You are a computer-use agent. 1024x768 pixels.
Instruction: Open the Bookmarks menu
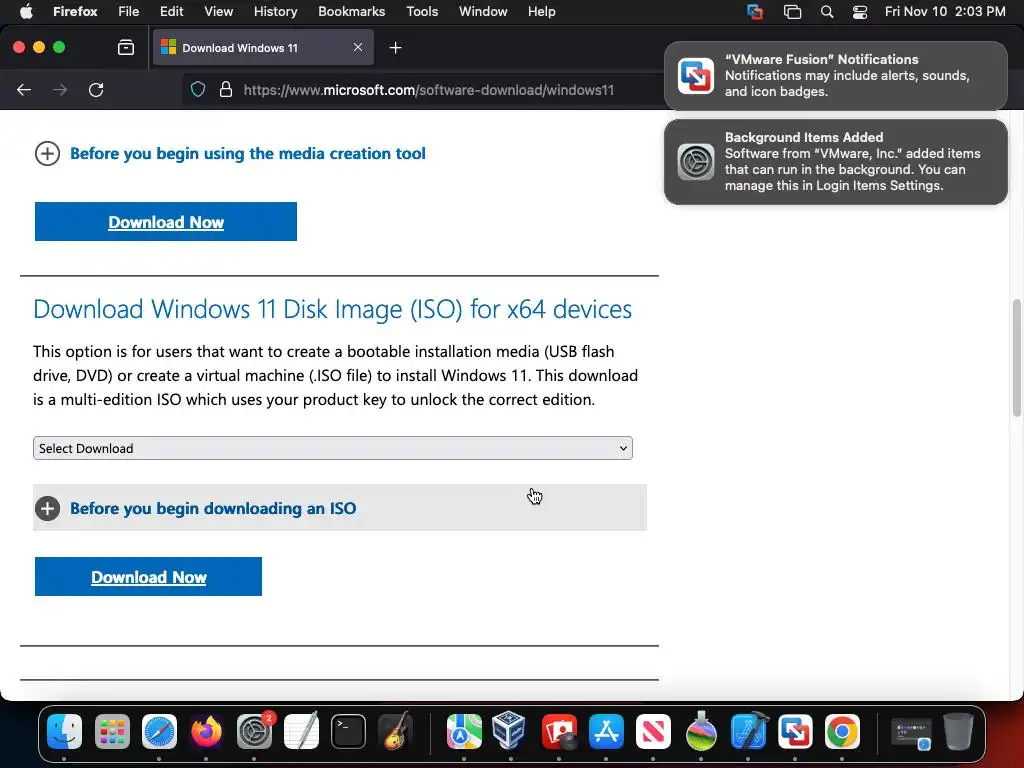[x=351, y=12]
